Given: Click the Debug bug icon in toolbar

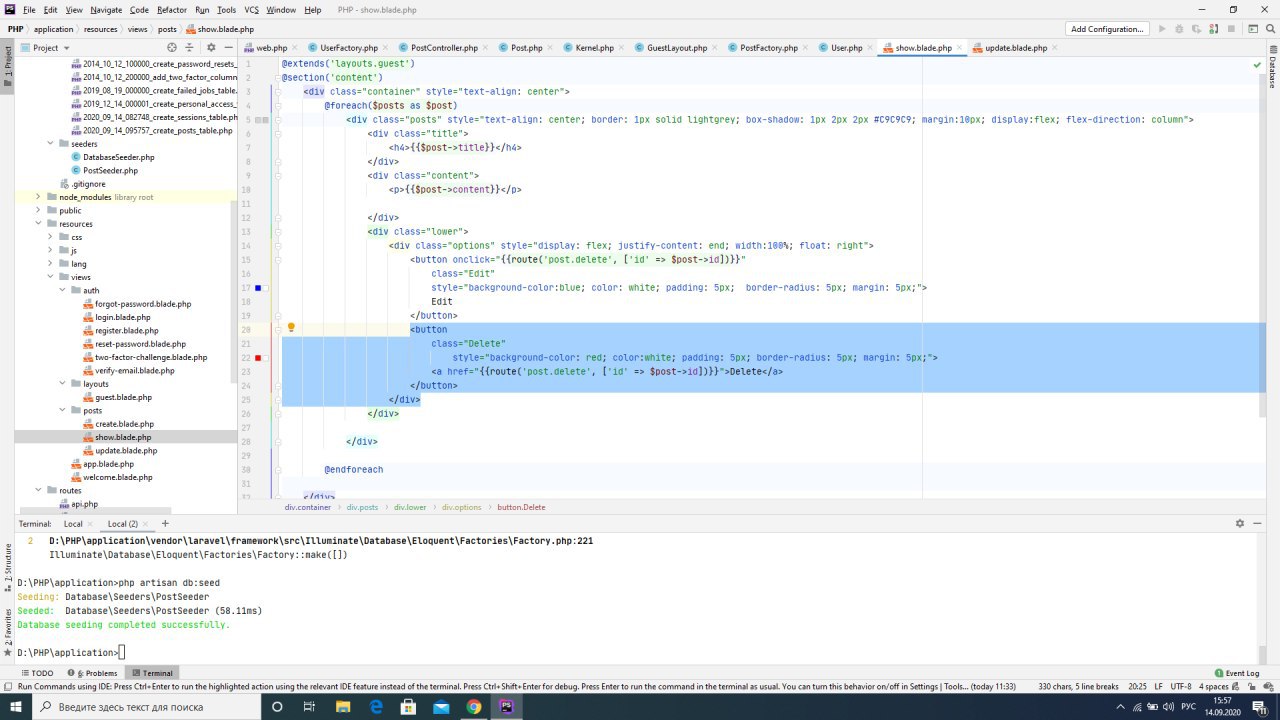Looking at the screenshot, I should click(1180, 29).
